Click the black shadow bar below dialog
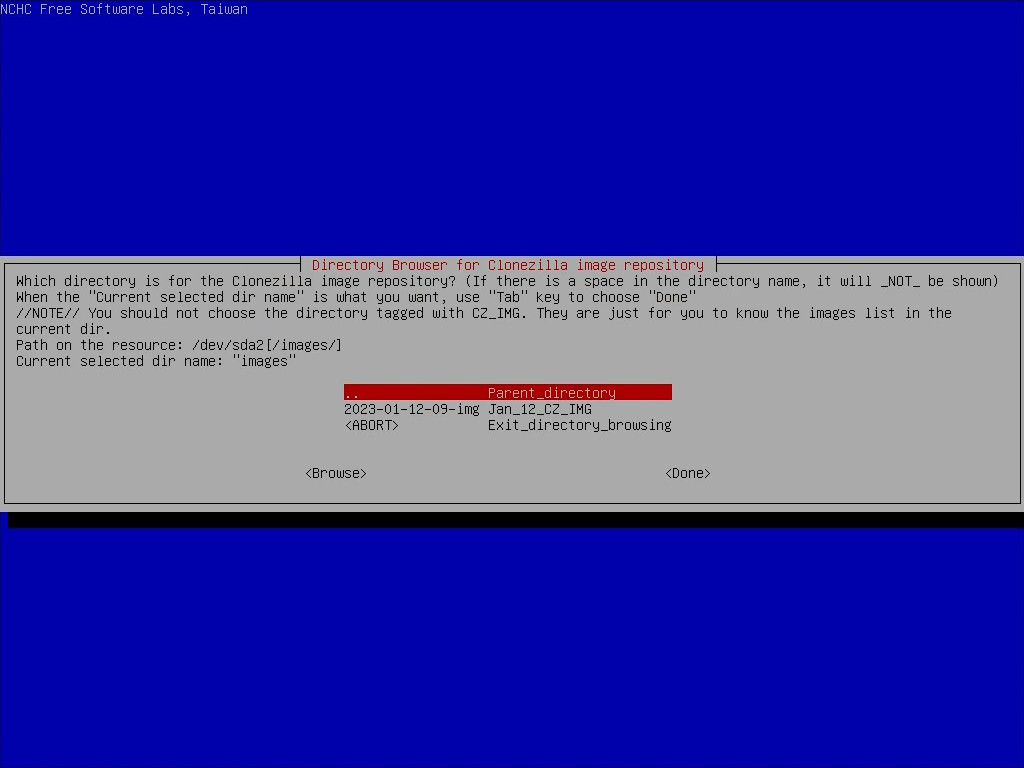 515,519
